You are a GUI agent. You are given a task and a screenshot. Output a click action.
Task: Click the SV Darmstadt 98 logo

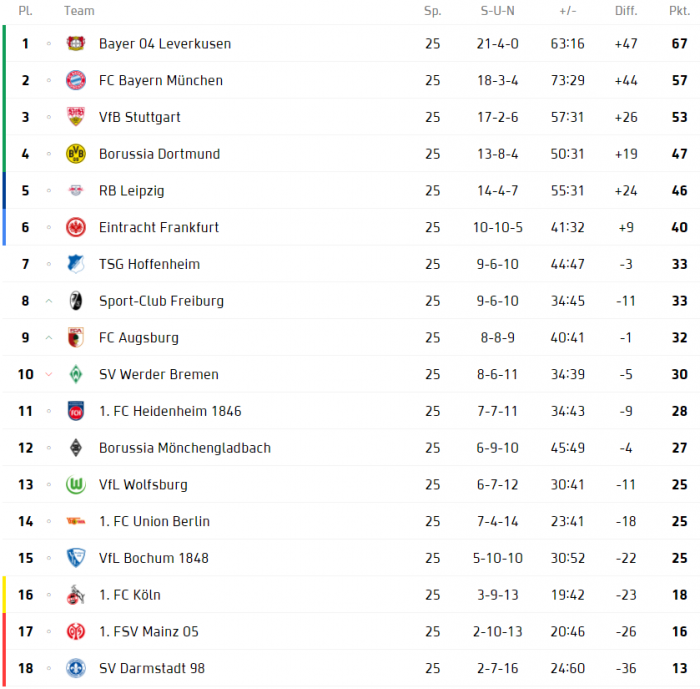pyautogui.click(x=76, y=669)
